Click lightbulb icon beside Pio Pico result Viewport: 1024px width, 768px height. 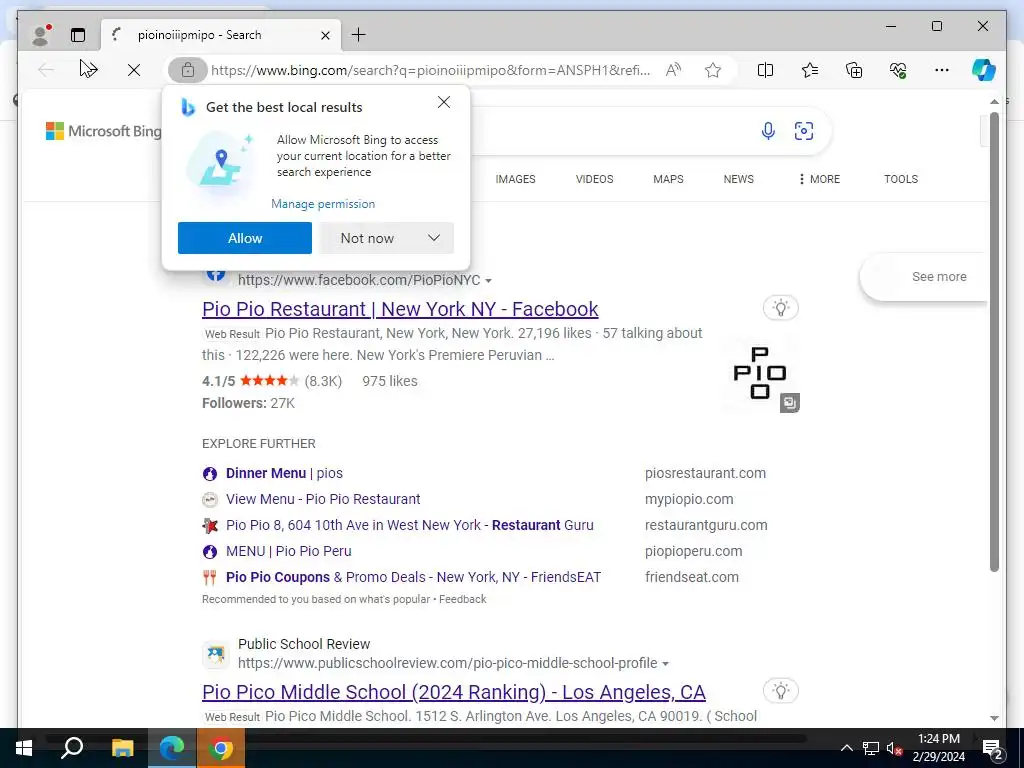(x=780, y=691)
